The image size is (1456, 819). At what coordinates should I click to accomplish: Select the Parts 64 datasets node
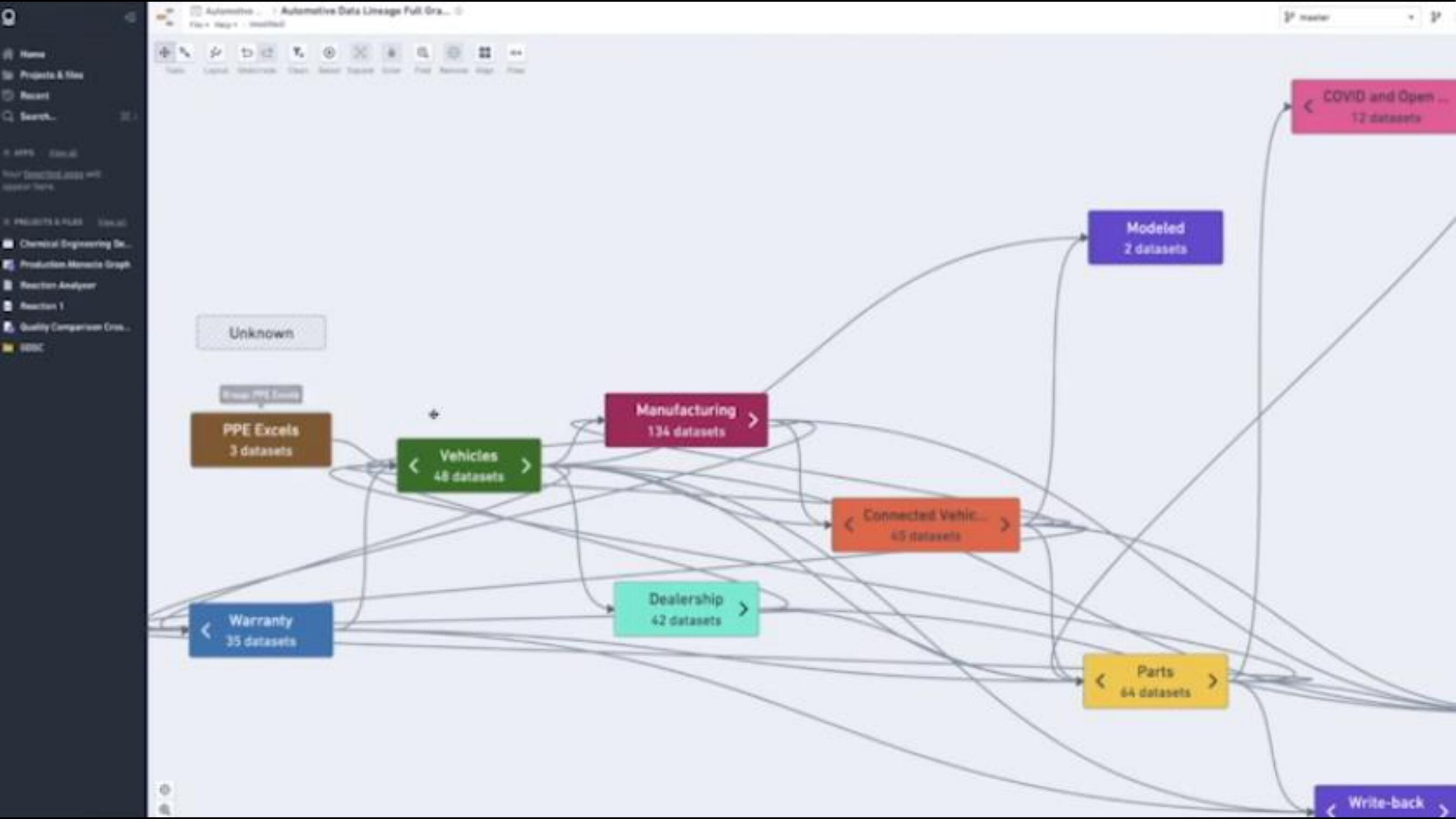[1155, 681]
